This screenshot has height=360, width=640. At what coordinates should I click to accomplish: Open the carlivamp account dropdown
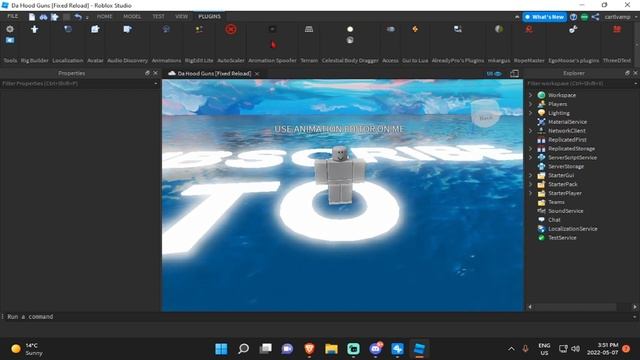[620, 17]
